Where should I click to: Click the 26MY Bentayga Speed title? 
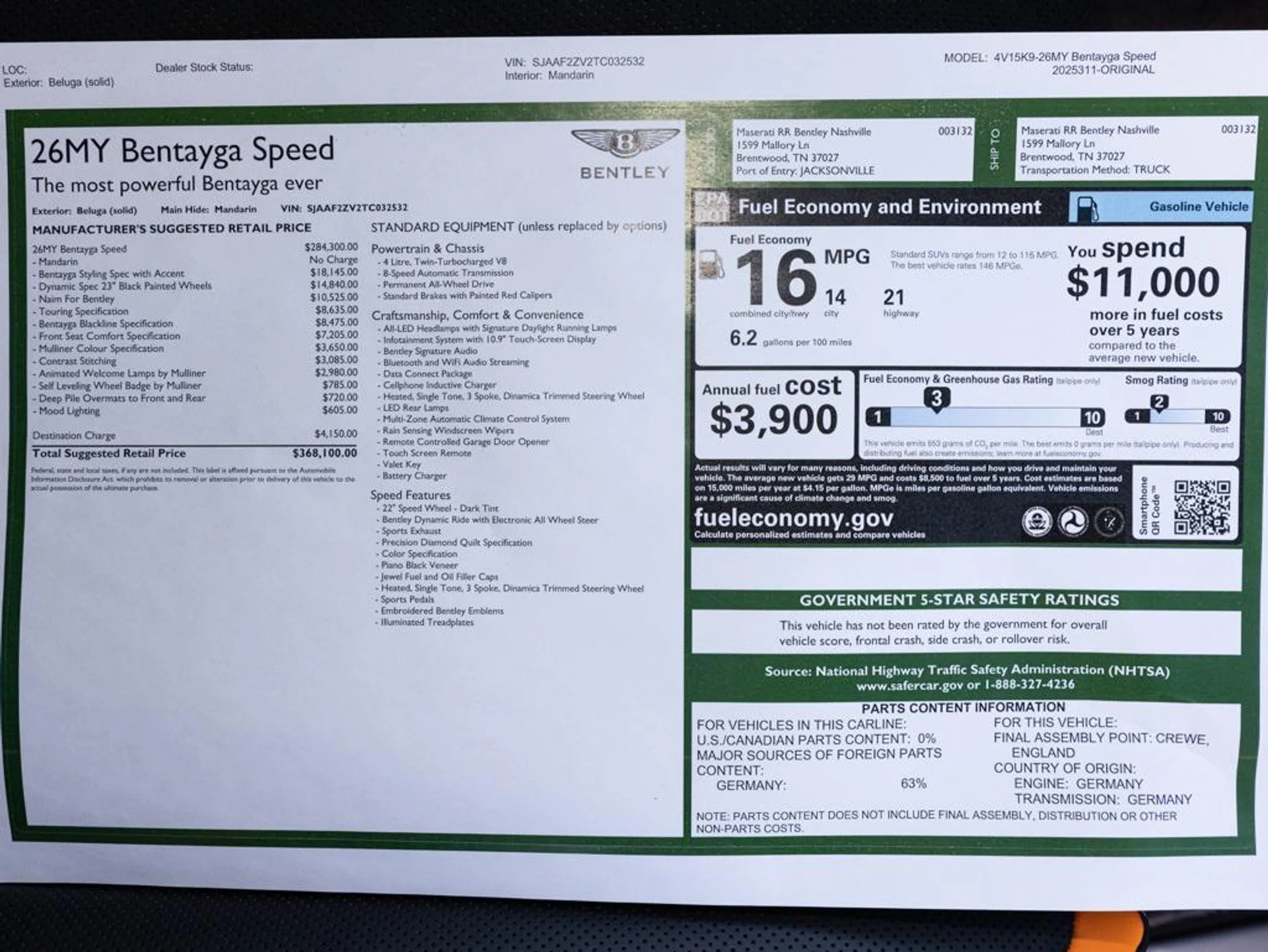tap(182, 151)
